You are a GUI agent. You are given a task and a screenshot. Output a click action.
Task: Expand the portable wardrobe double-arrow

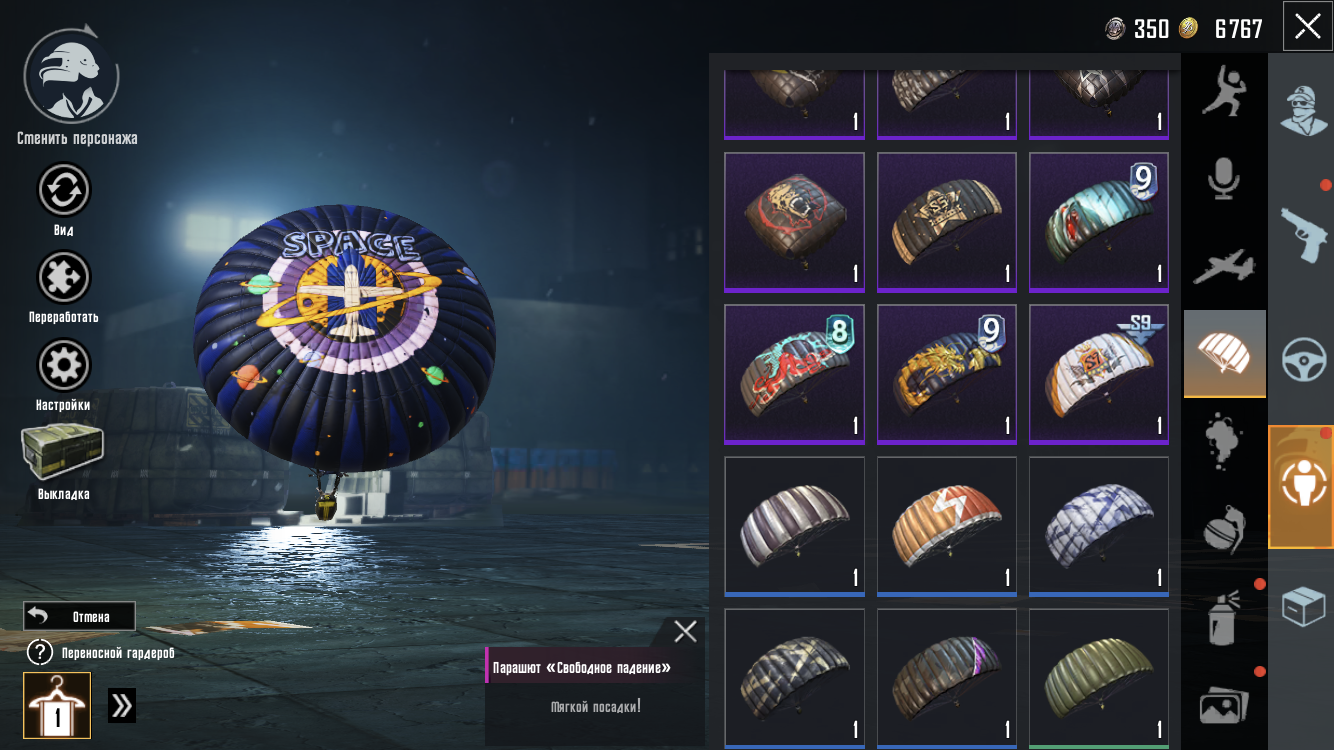pyautogui.click(x=122, y=705)
